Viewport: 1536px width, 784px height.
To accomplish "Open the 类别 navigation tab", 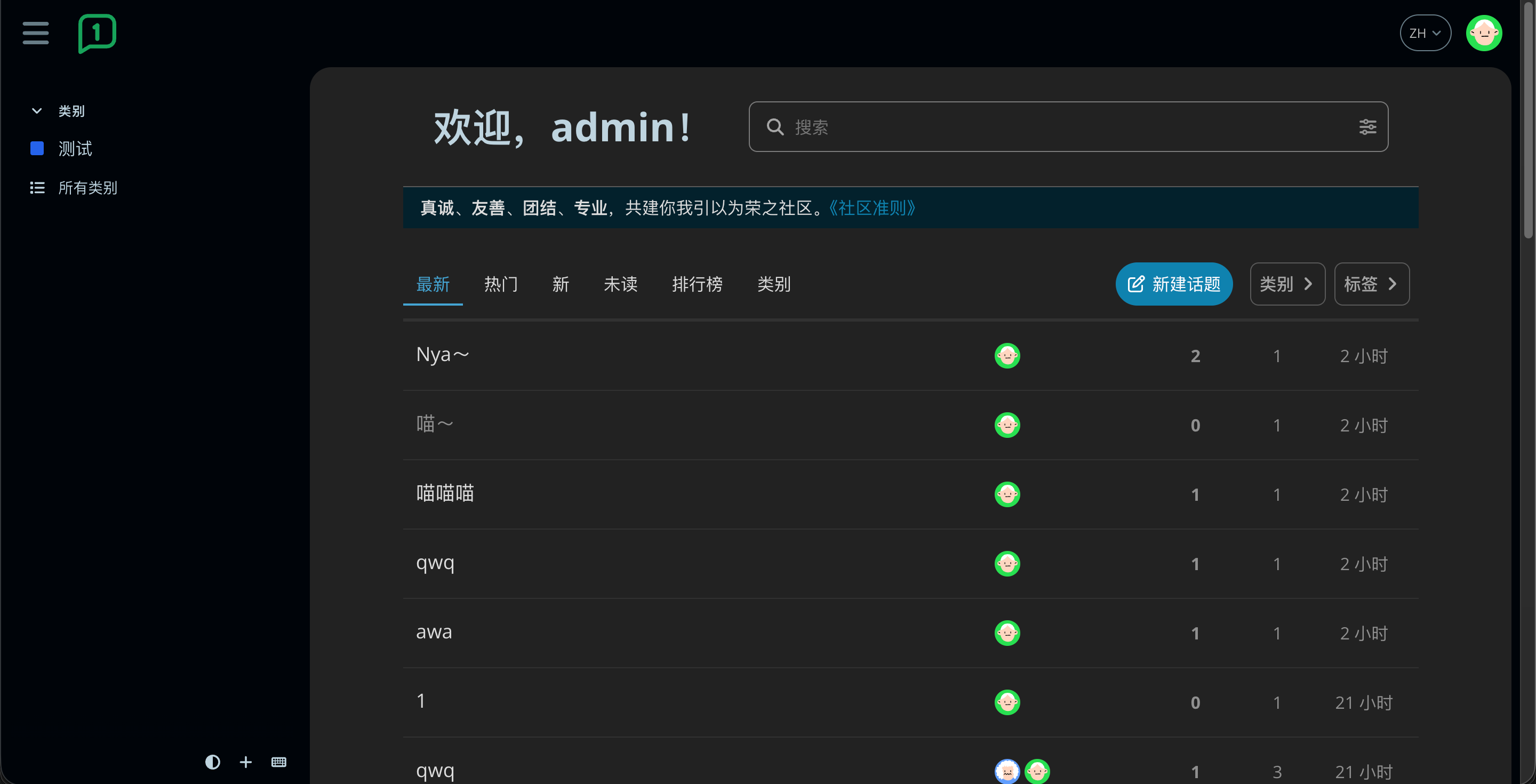I will (x=774, y=284).
